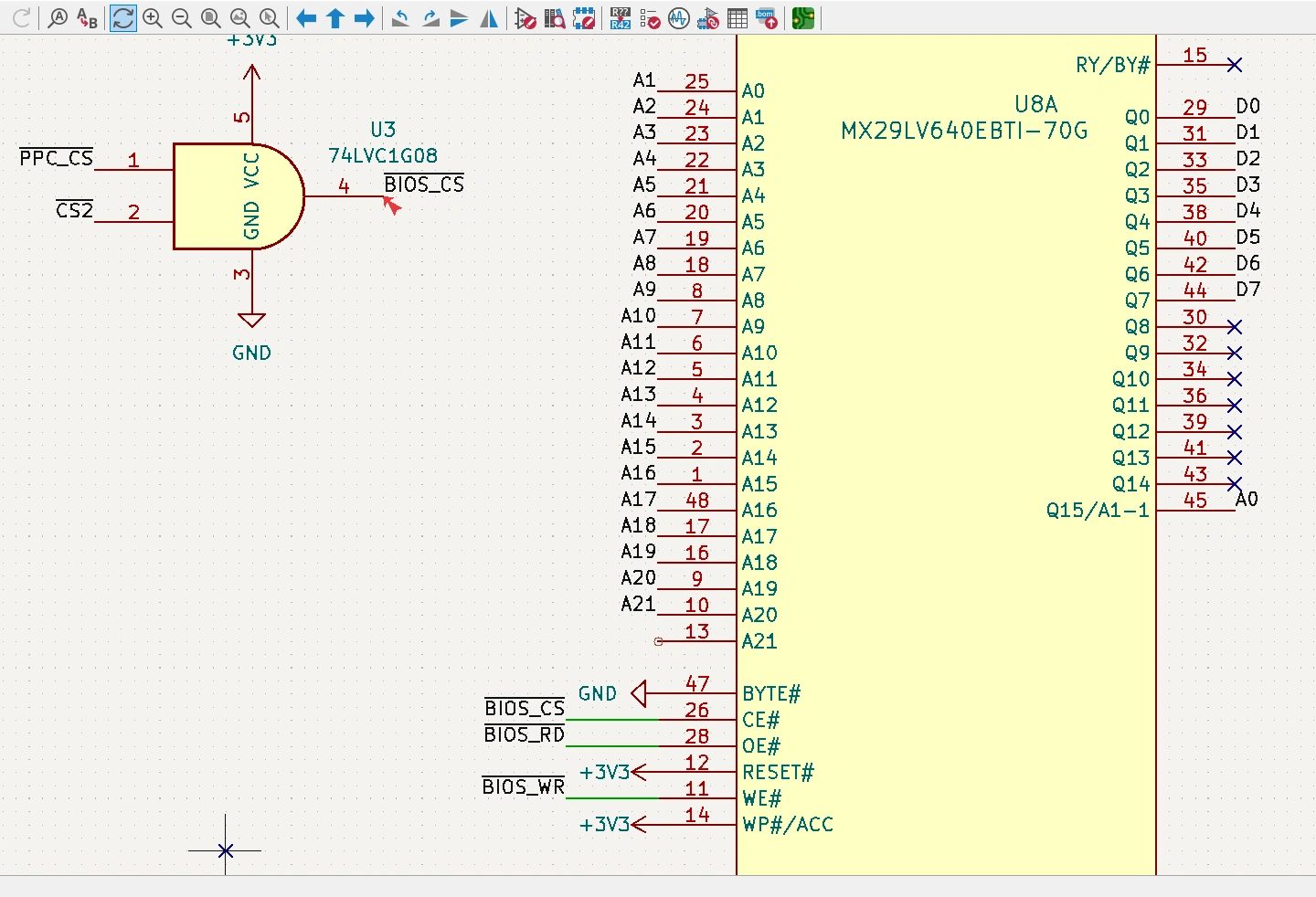1316x897 pixels.
Task: Mirror the selection horizontally
Action: (x=489, y=18)
